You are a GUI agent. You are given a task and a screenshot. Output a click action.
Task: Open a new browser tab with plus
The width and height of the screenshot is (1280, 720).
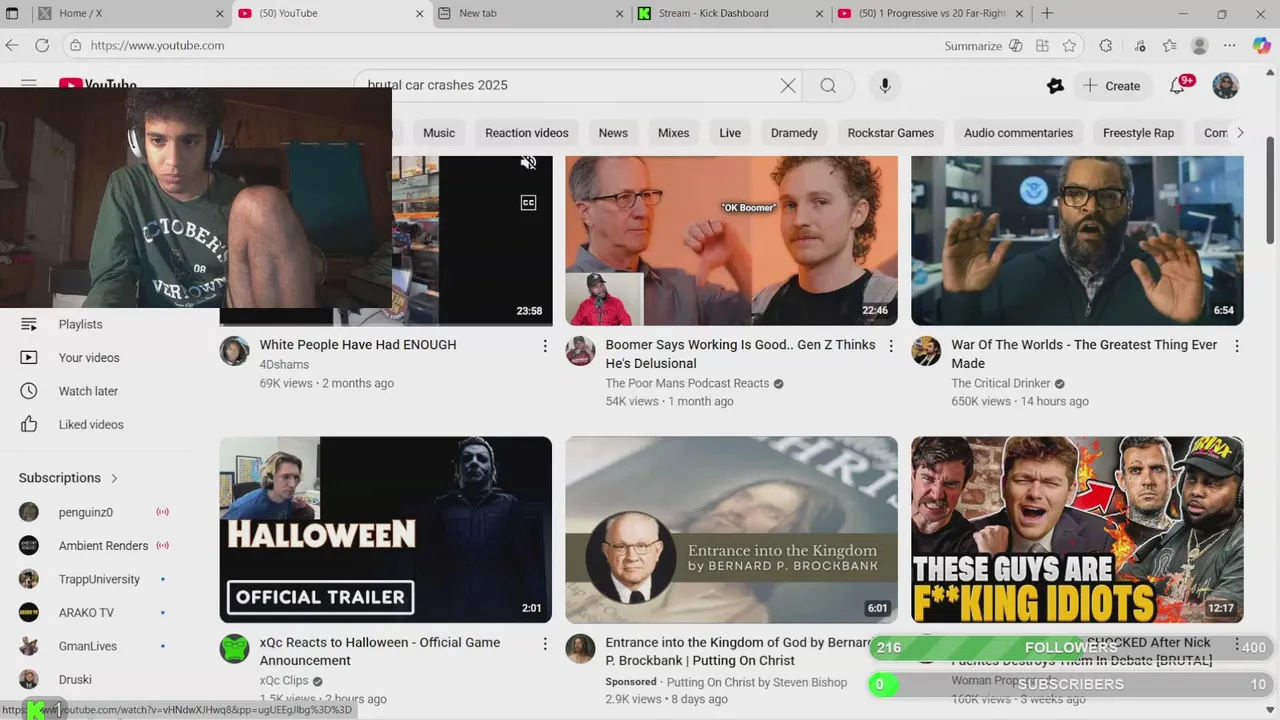pyautogui.click(x=1047, y=13)
